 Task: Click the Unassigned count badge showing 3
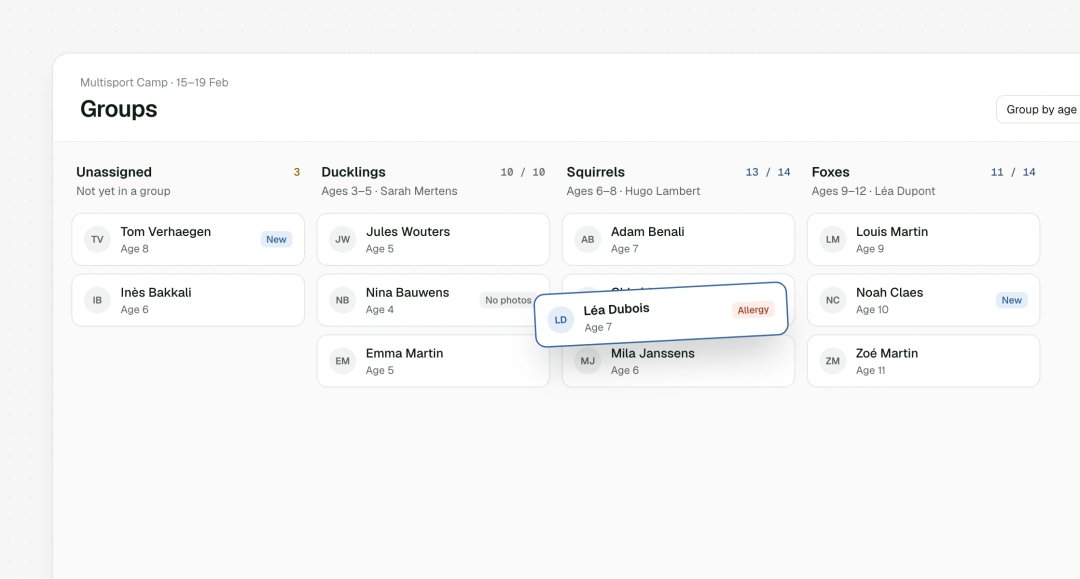[297, 172]
